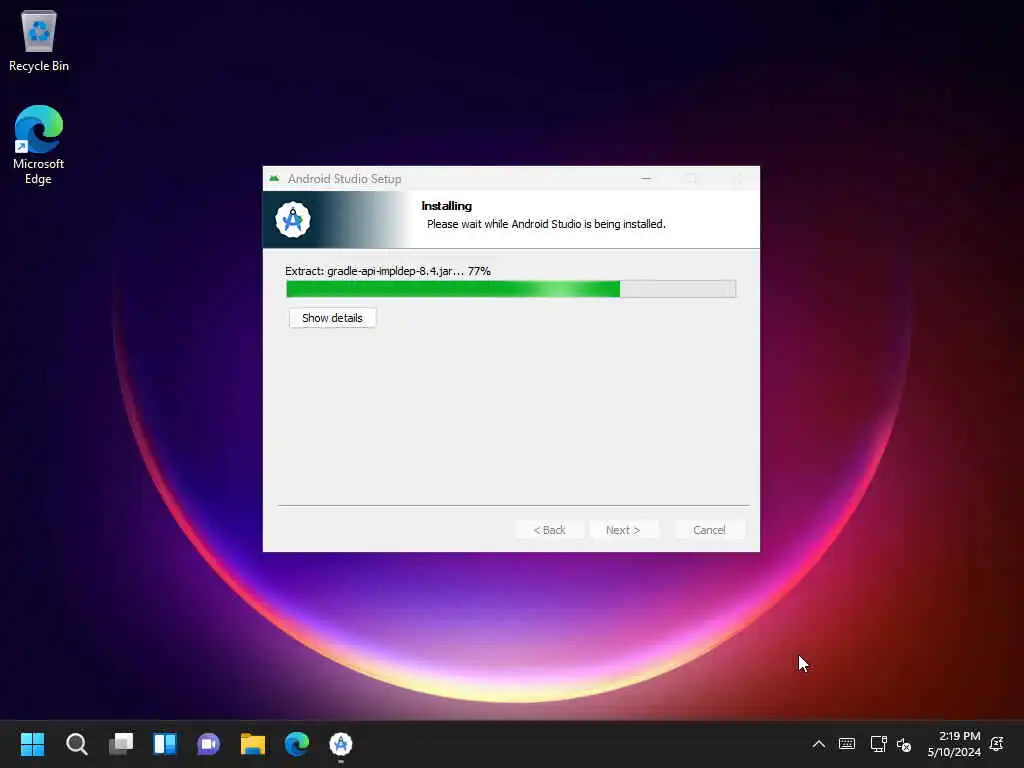This screenshot has height=768, width=1024.
Task: Click the touch keyboard tray icon
Action: 847,744
